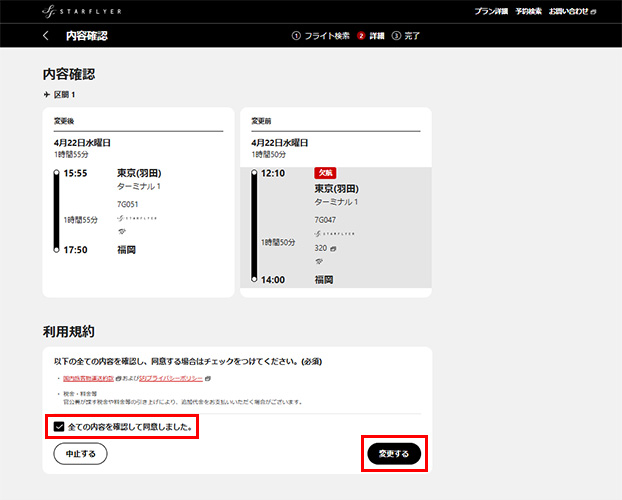Image resolution: width=622 pixels, height=500 pixels.
Task: Toggle the 全ての内容を確認して同意しました checkbox
Action: [59, 427]
